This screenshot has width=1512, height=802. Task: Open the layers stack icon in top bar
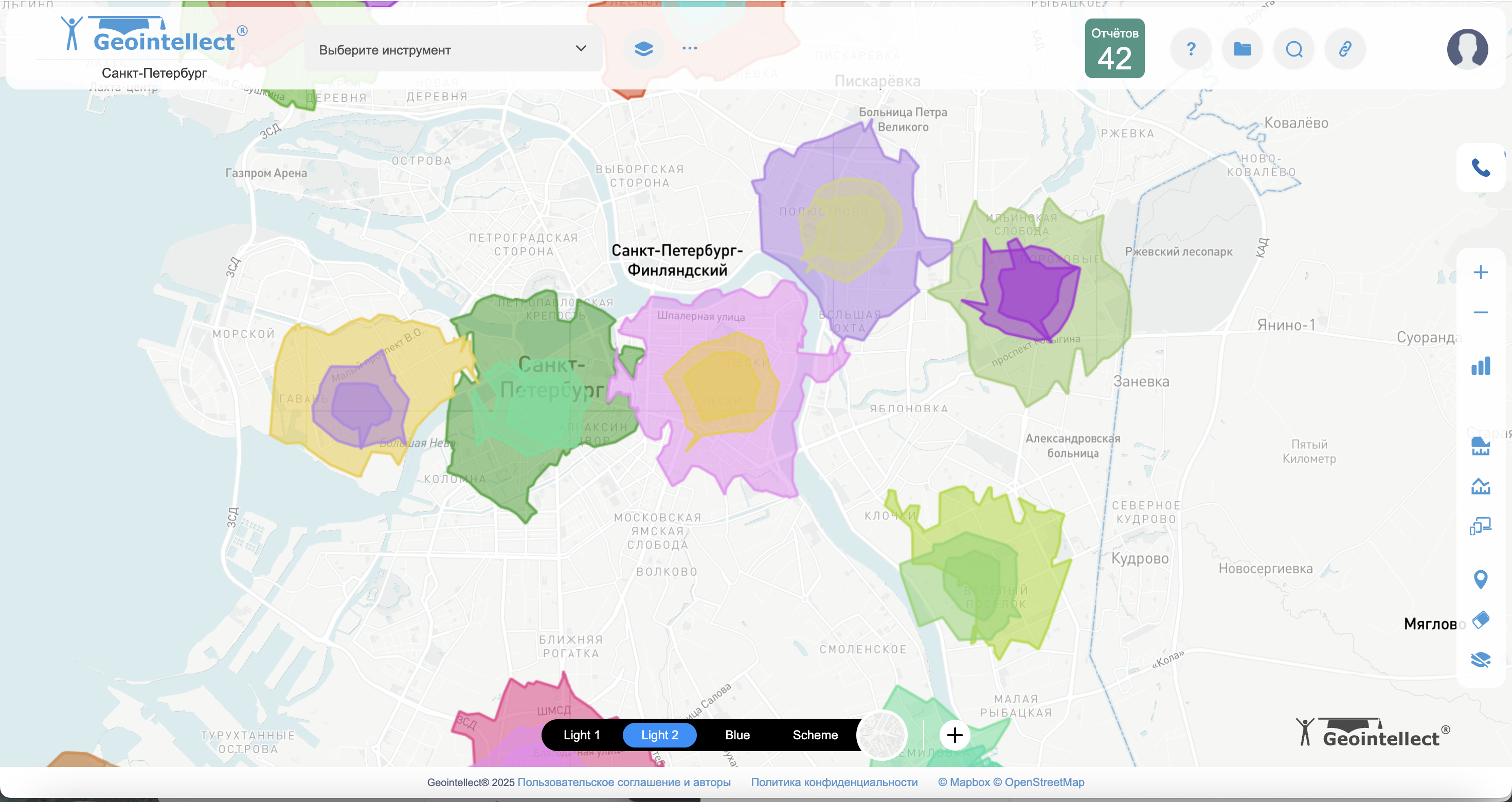point(644,49)
